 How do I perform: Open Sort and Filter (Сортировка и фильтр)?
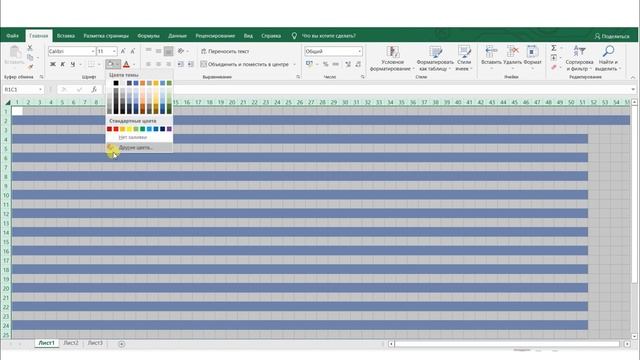click(x=580, y=58)
